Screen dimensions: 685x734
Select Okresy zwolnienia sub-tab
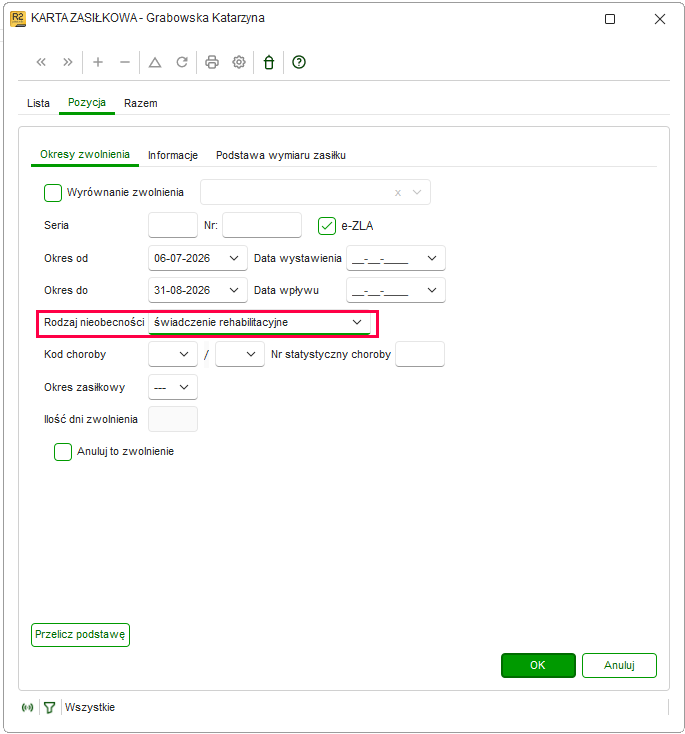click(85, 154)
